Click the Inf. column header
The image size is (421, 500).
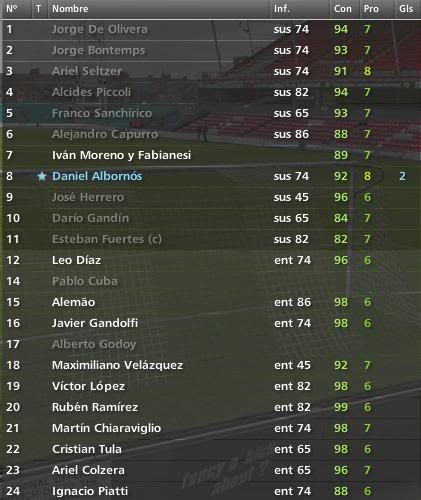click(x=282, y=9)
